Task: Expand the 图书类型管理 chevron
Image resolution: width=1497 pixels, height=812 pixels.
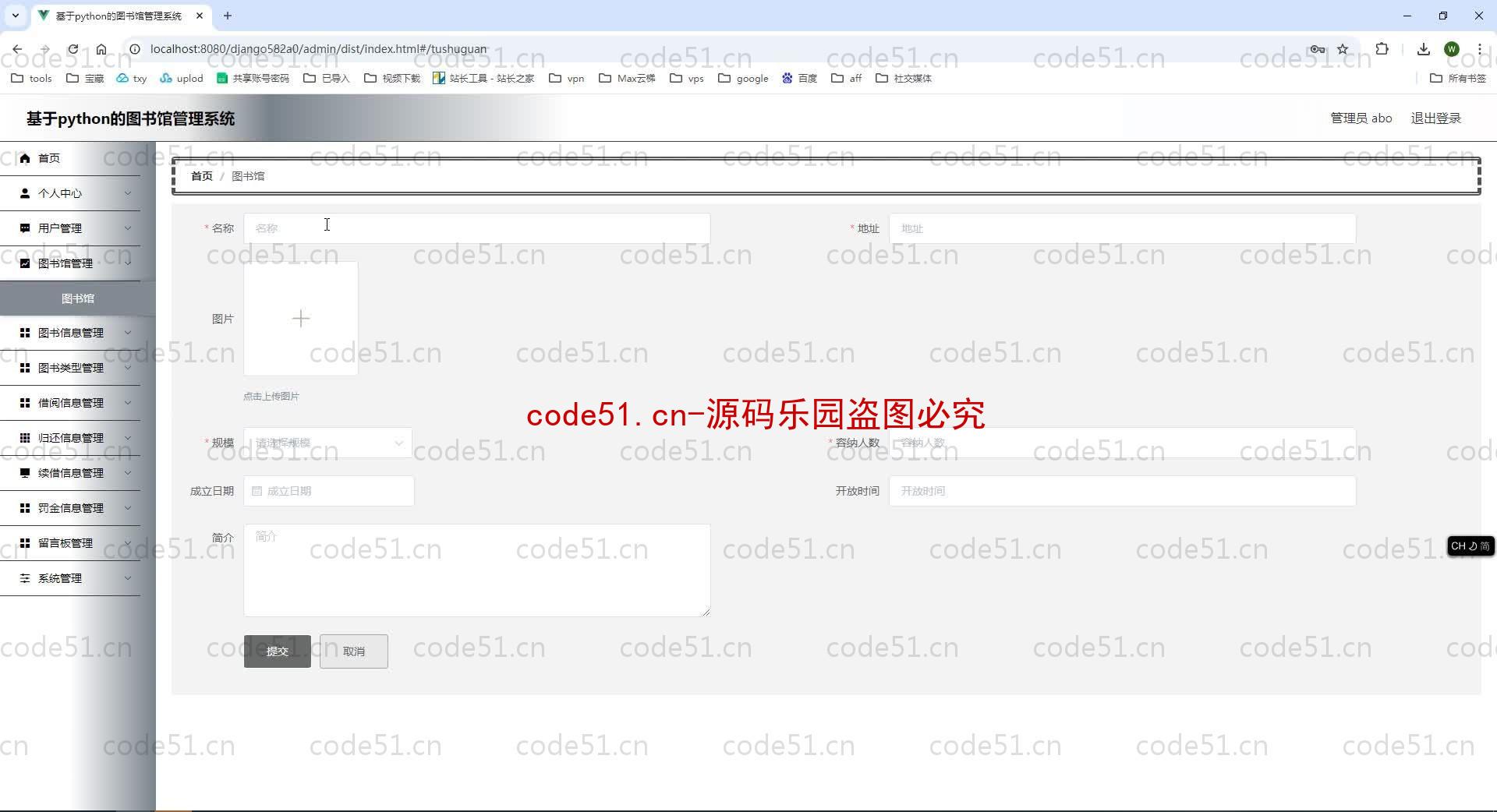Action: (128, 368)
